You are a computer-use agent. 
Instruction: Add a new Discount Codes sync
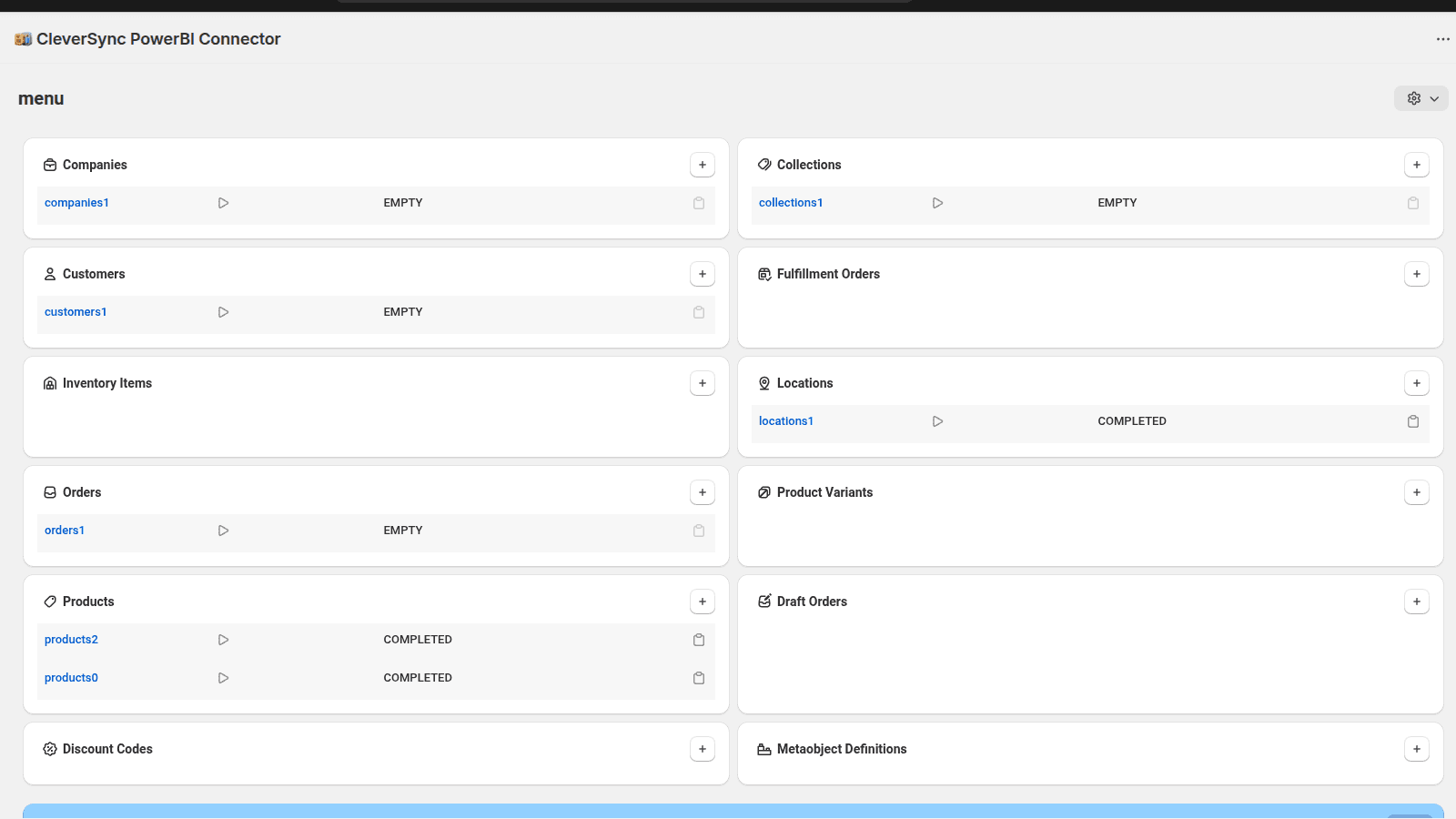[703, 749]
